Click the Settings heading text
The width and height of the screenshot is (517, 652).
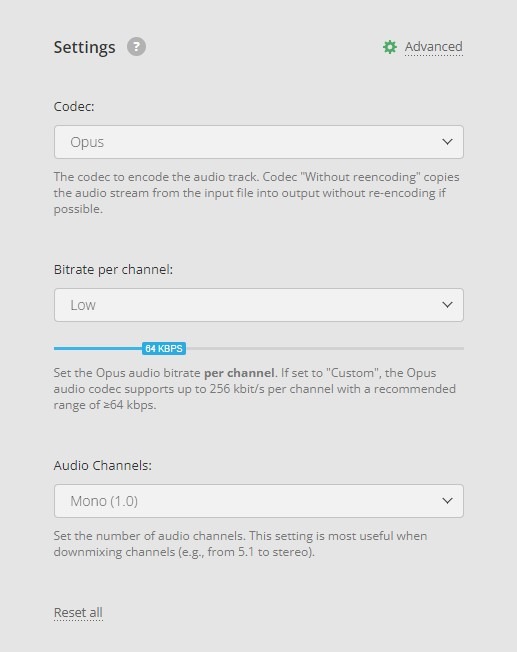click(84, 47)
